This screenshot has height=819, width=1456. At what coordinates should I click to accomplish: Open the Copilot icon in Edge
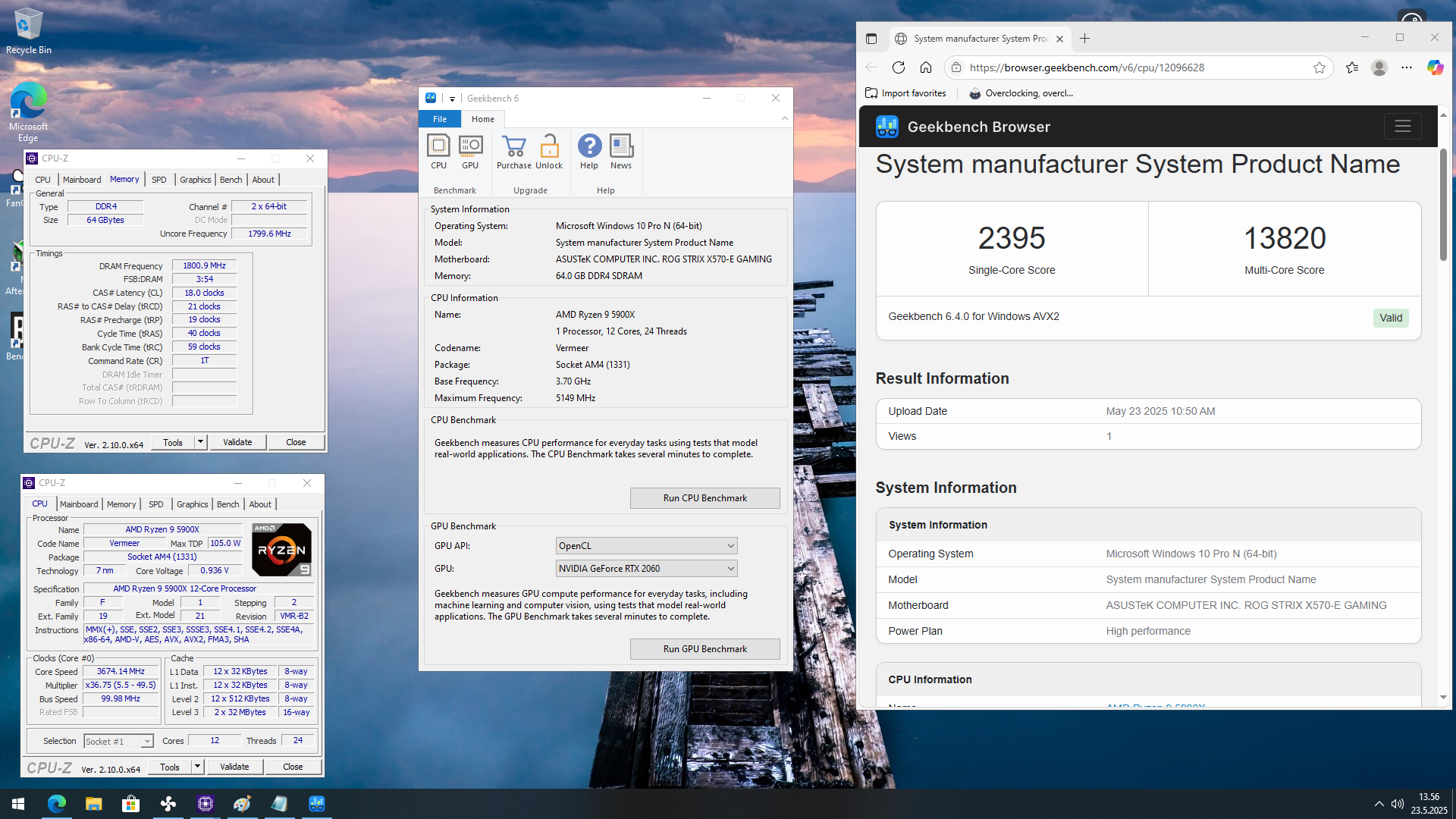(1435, 67)
